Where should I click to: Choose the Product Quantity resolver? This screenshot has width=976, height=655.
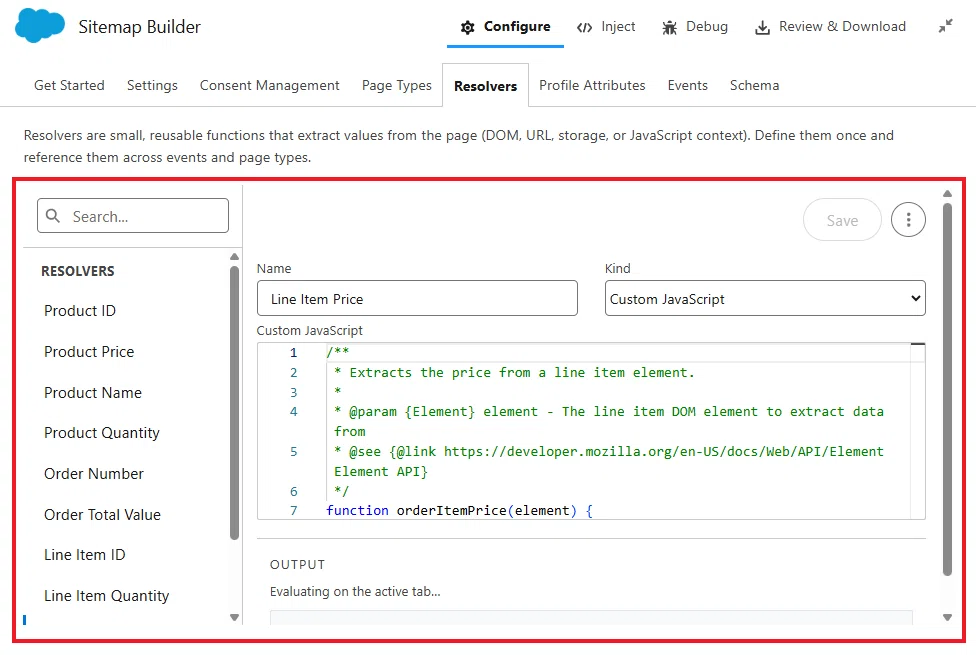tap(101, 433)
